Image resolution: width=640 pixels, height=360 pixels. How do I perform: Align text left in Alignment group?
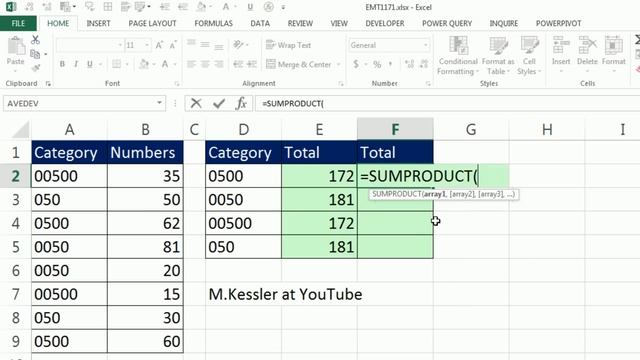click(x=191, y=64)
